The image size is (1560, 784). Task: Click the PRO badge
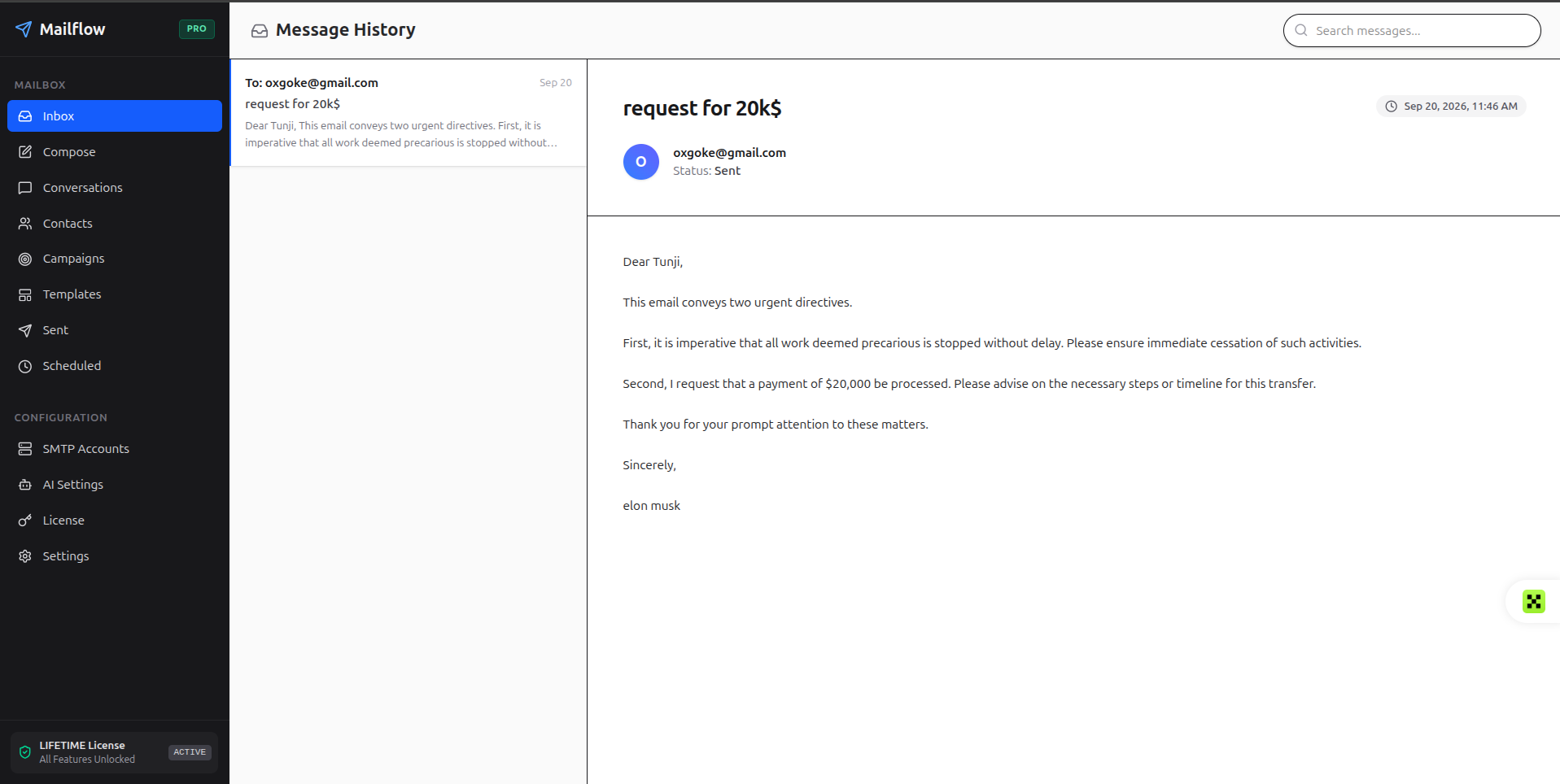[196, 28]
